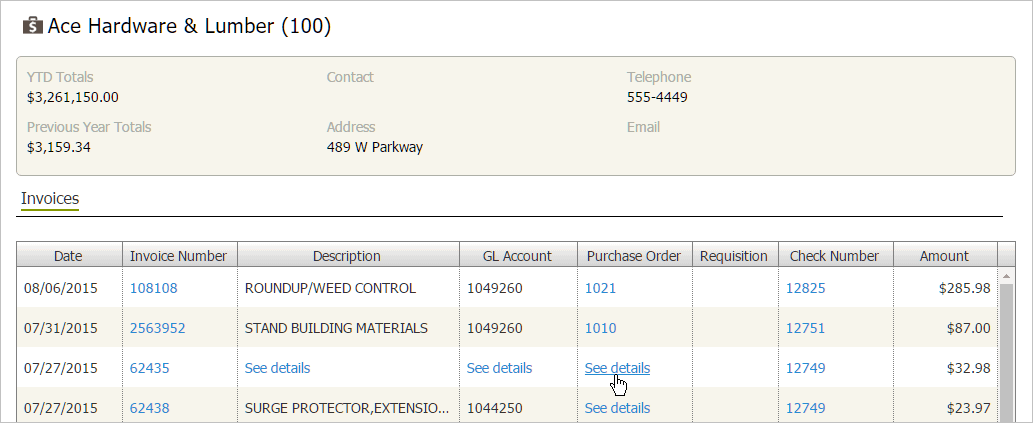Click Purchase Order See details for invoice 62438
Screen dimensions: 1033x423
[x=617, y=408]
